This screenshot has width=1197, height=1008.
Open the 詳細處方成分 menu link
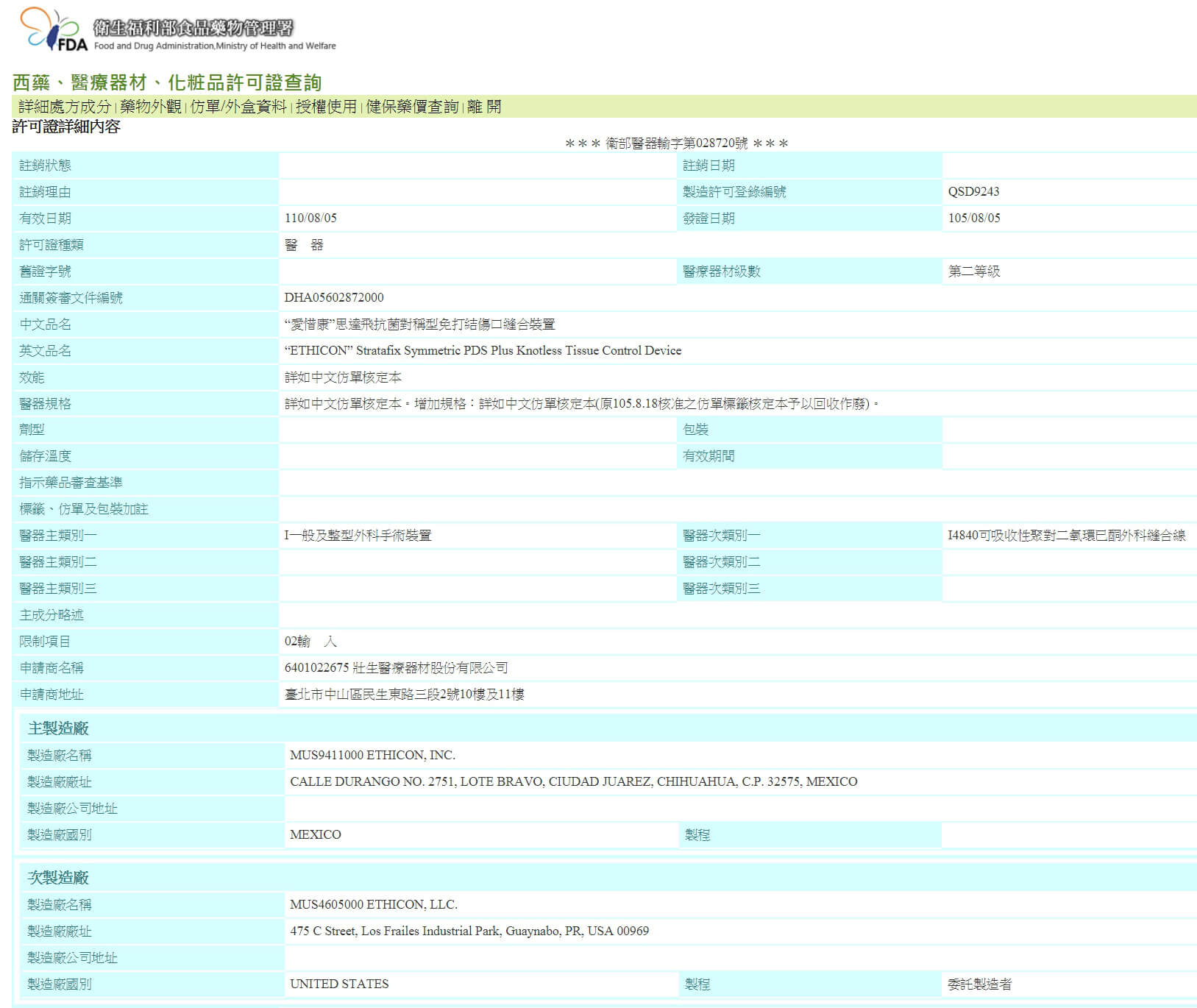65,107
